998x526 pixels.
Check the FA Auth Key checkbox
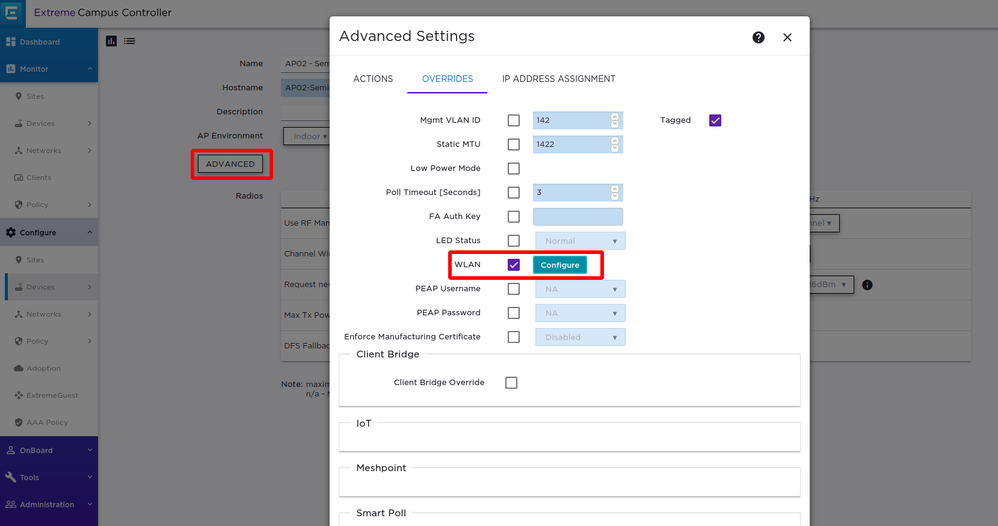(x=514, y=217)
